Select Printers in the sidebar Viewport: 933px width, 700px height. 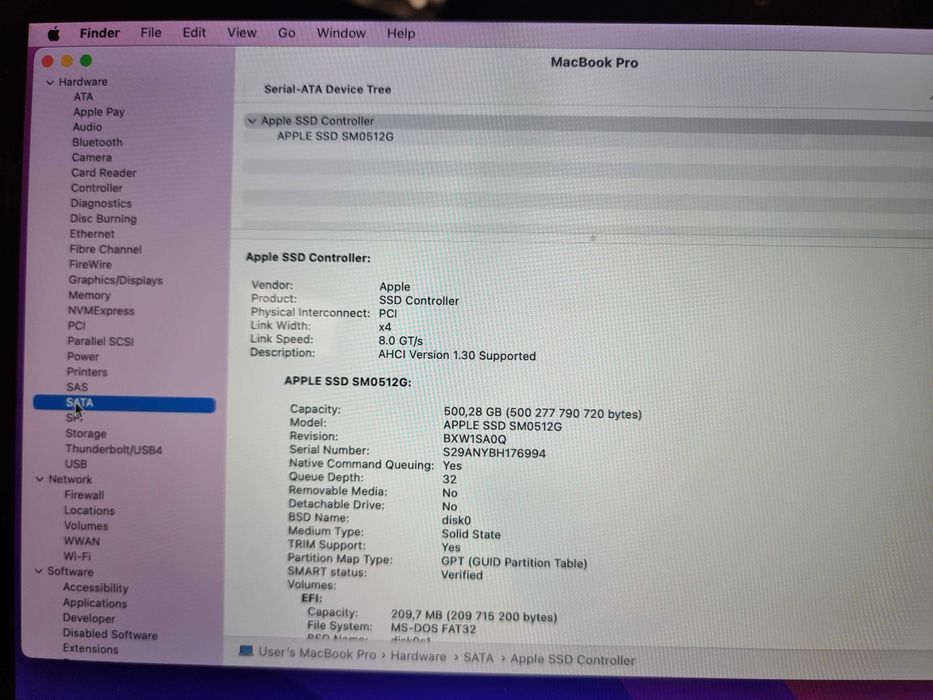[87, 372]
